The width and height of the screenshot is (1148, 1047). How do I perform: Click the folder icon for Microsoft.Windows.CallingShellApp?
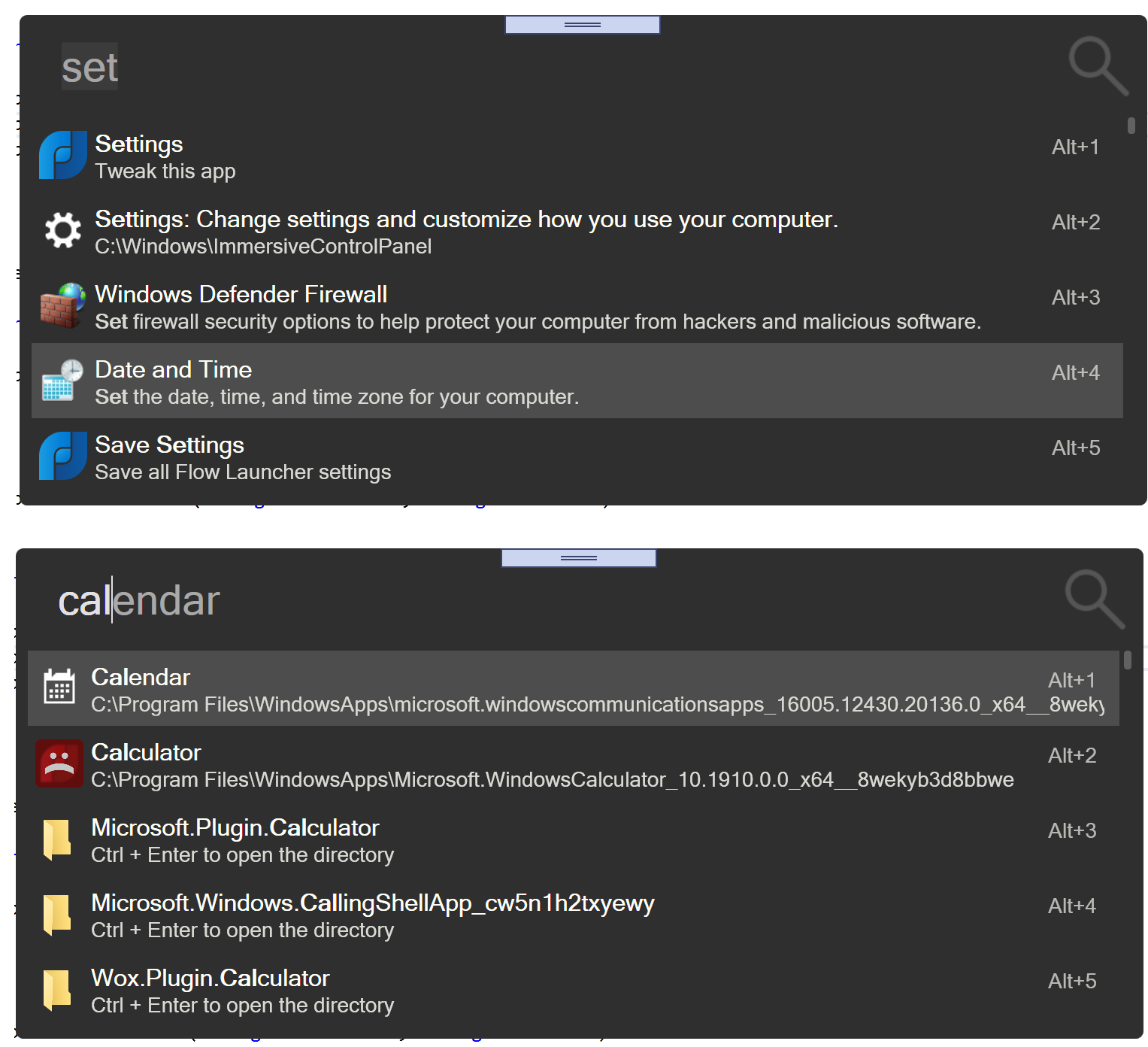(x=57, y=914)
